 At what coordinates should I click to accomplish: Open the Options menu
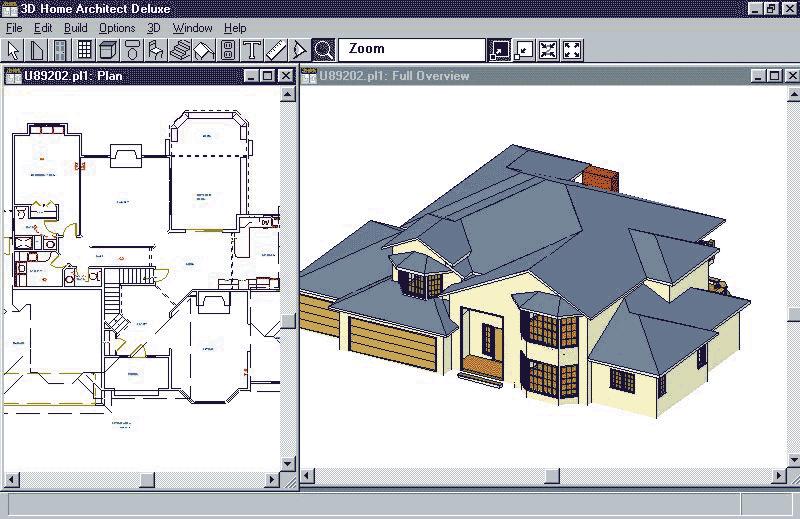[x=117, y=28]
